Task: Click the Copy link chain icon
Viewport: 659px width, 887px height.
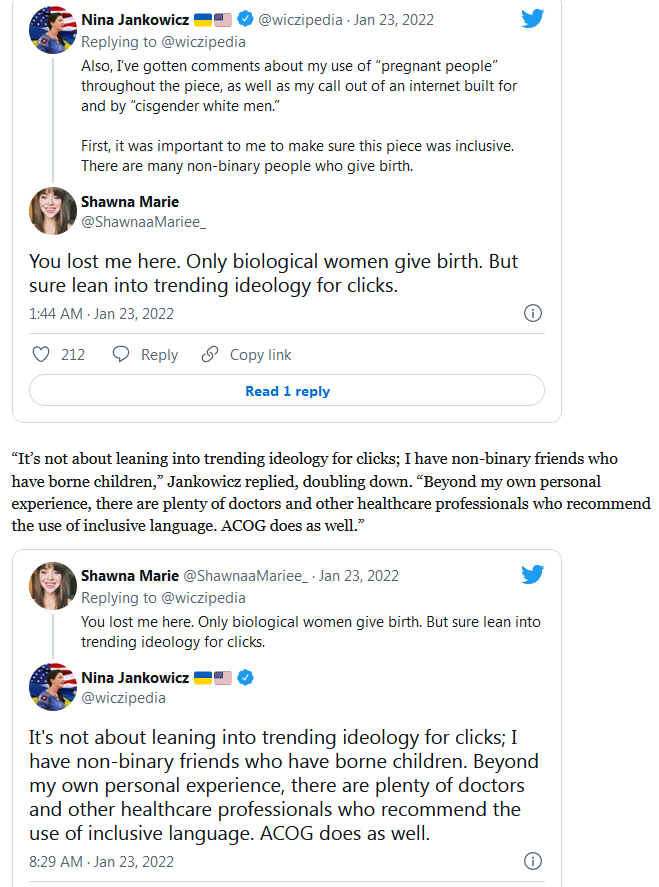Action: coord(210,354)
